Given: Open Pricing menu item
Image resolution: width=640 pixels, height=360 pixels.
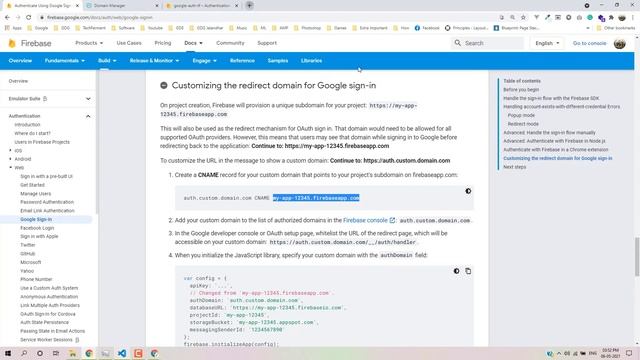Looking at the screenshot, I should (x=163, y=43).
